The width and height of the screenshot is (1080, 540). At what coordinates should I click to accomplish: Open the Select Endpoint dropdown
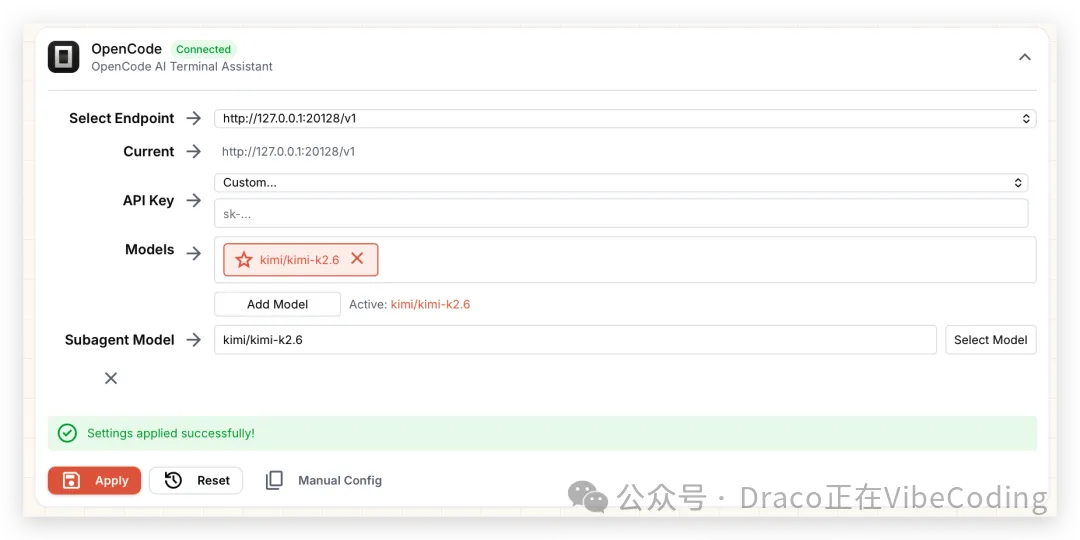pos(625,118)
